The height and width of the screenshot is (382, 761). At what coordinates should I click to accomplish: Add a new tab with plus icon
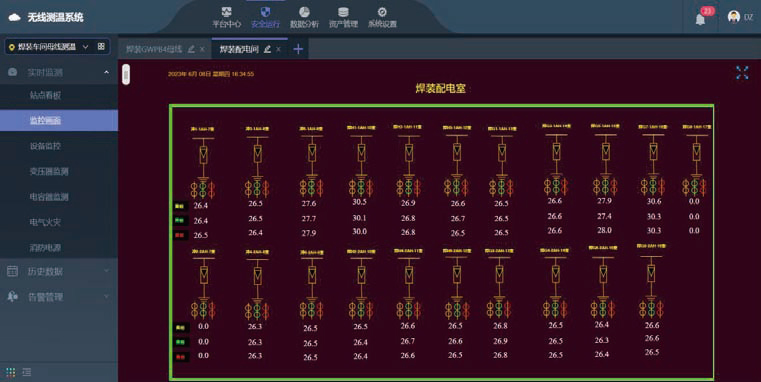click(x=298, y=49)
